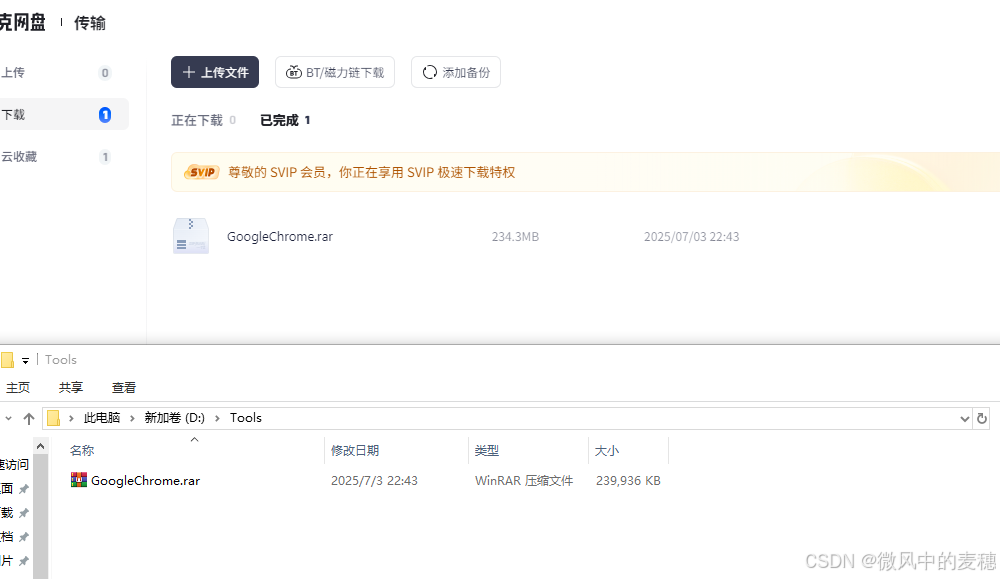This screenshot has width=1000, height=579.
Task: Click the 传输 page title
Action: pos(90,23)
